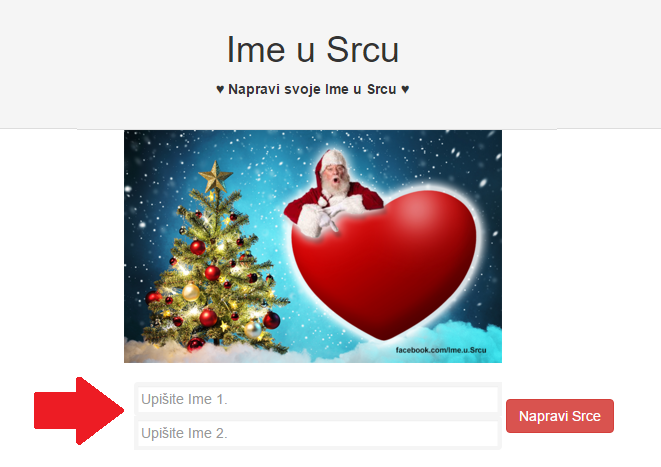The image size is (661, 467).
Task: Click the large red ornament near tree top
Action: point(197,247)
